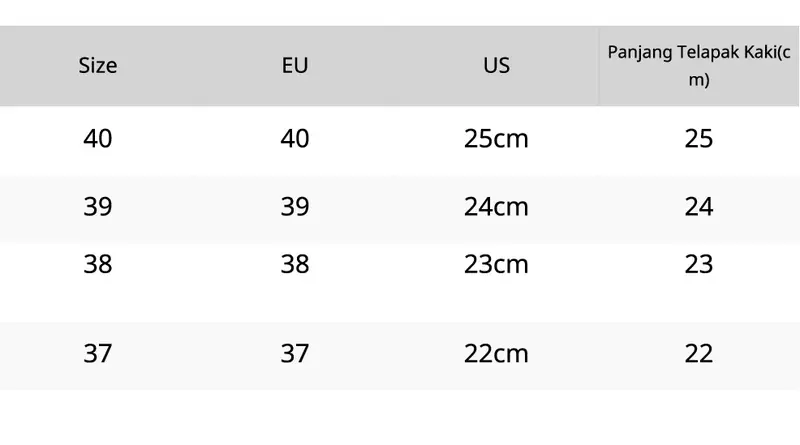The image size is (800, 445).
Task: Click the Panjang Telapak Kaki(cm) header
Action: click(x=699, y=66)
